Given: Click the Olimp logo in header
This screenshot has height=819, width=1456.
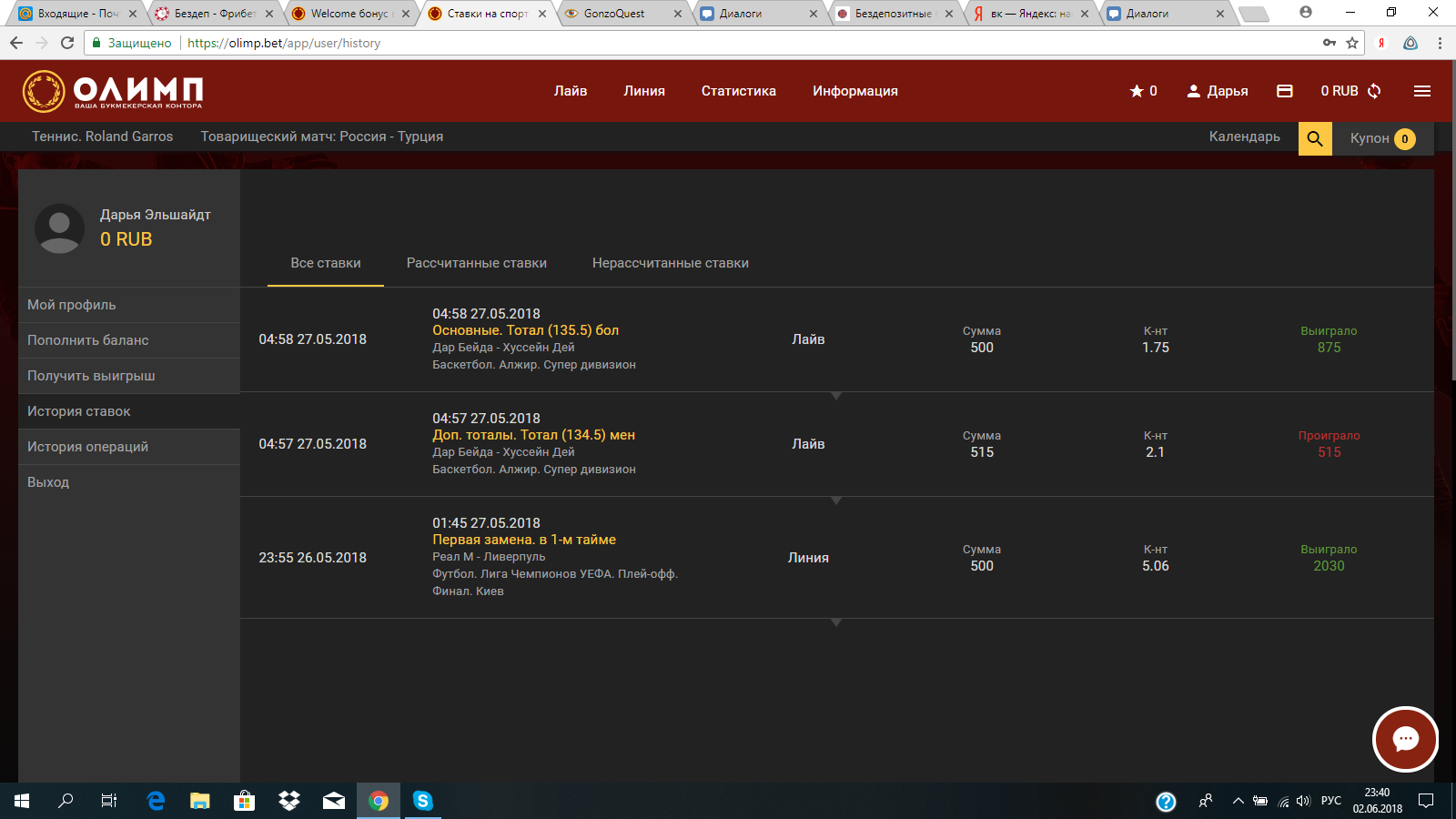Looking at the screenshot, I should [x=113, y=91].
